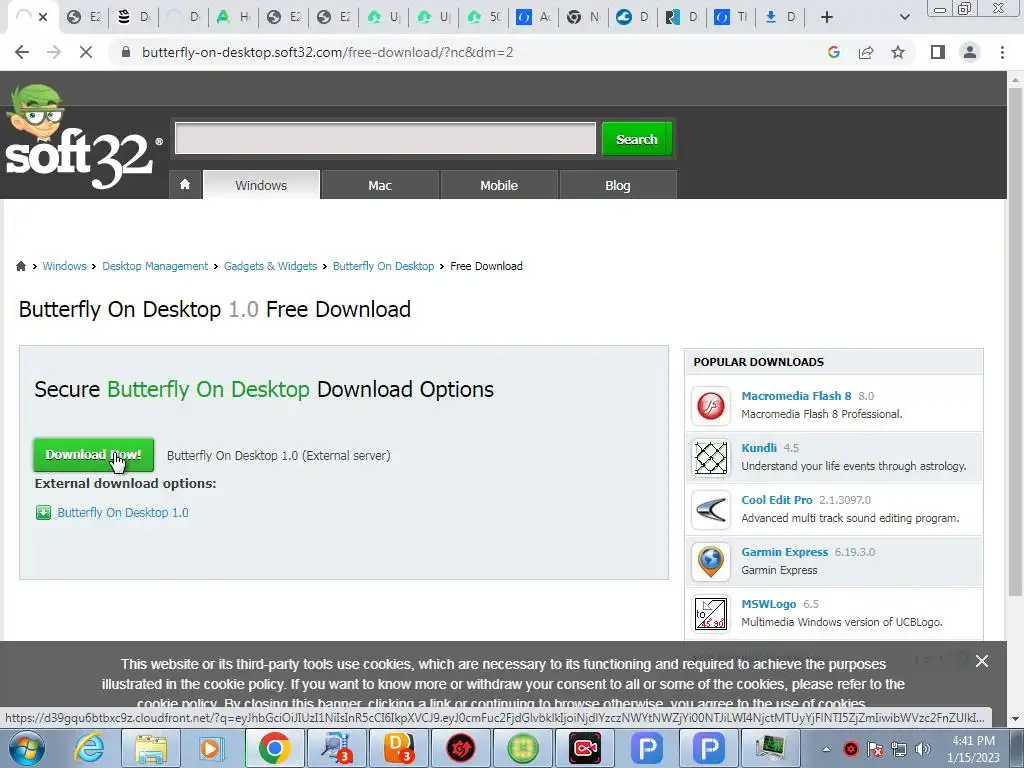Click the share page icon
The image size is (1024, 768).
[x=866, y=52]
